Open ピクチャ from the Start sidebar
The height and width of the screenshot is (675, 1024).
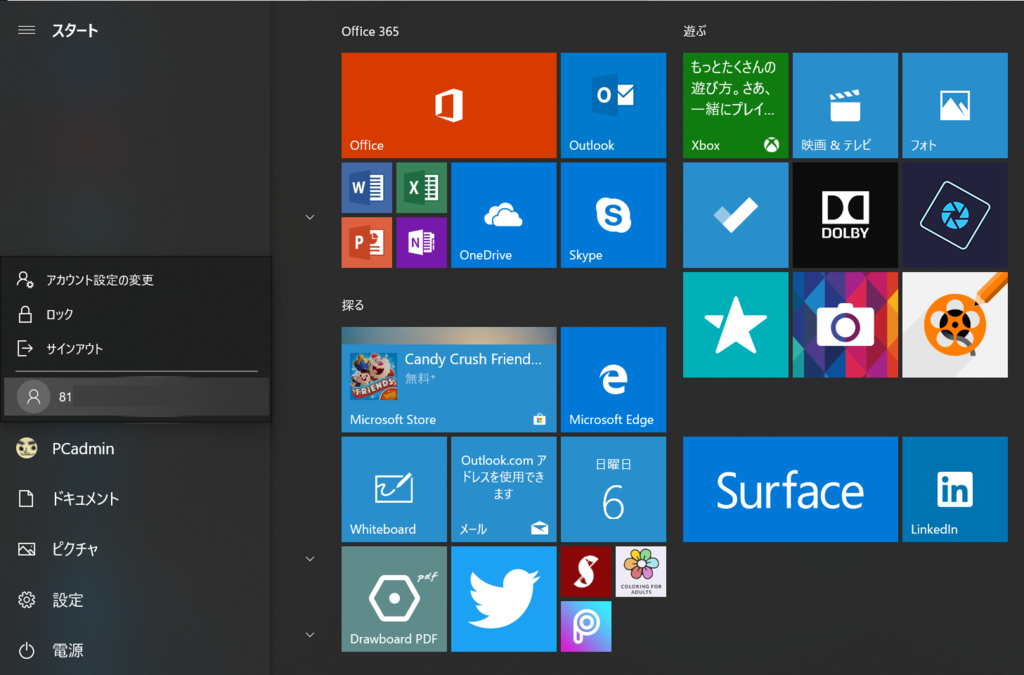coord(135,549)
